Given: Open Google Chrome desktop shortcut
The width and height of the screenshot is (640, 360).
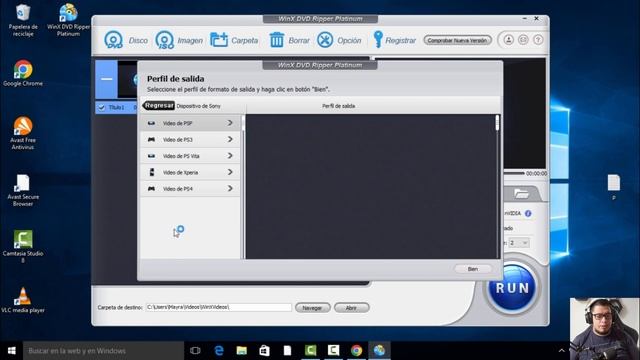Looking at the screenshot, I should coord(23,73).
